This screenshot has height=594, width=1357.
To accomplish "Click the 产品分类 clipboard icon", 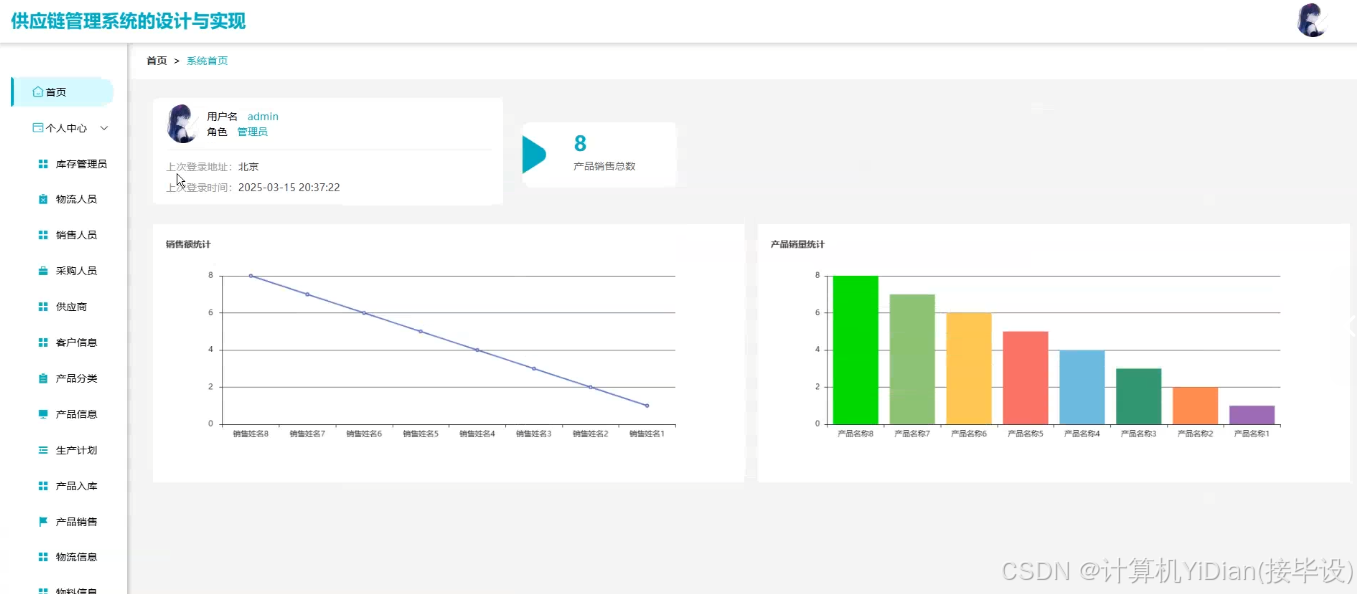I will 43,378.
